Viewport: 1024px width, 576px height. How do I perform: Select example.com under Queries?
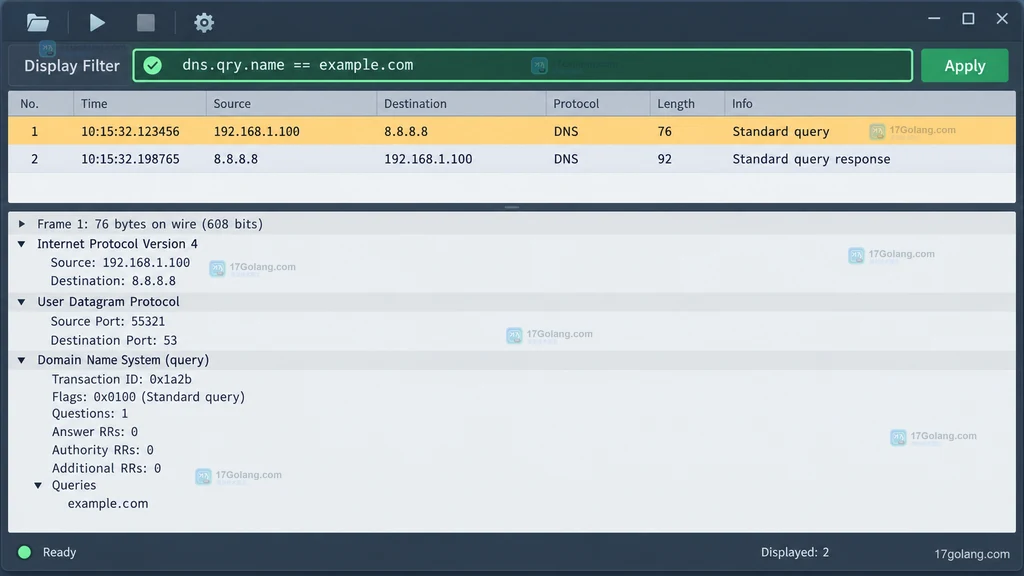click(x=108, y=504)
